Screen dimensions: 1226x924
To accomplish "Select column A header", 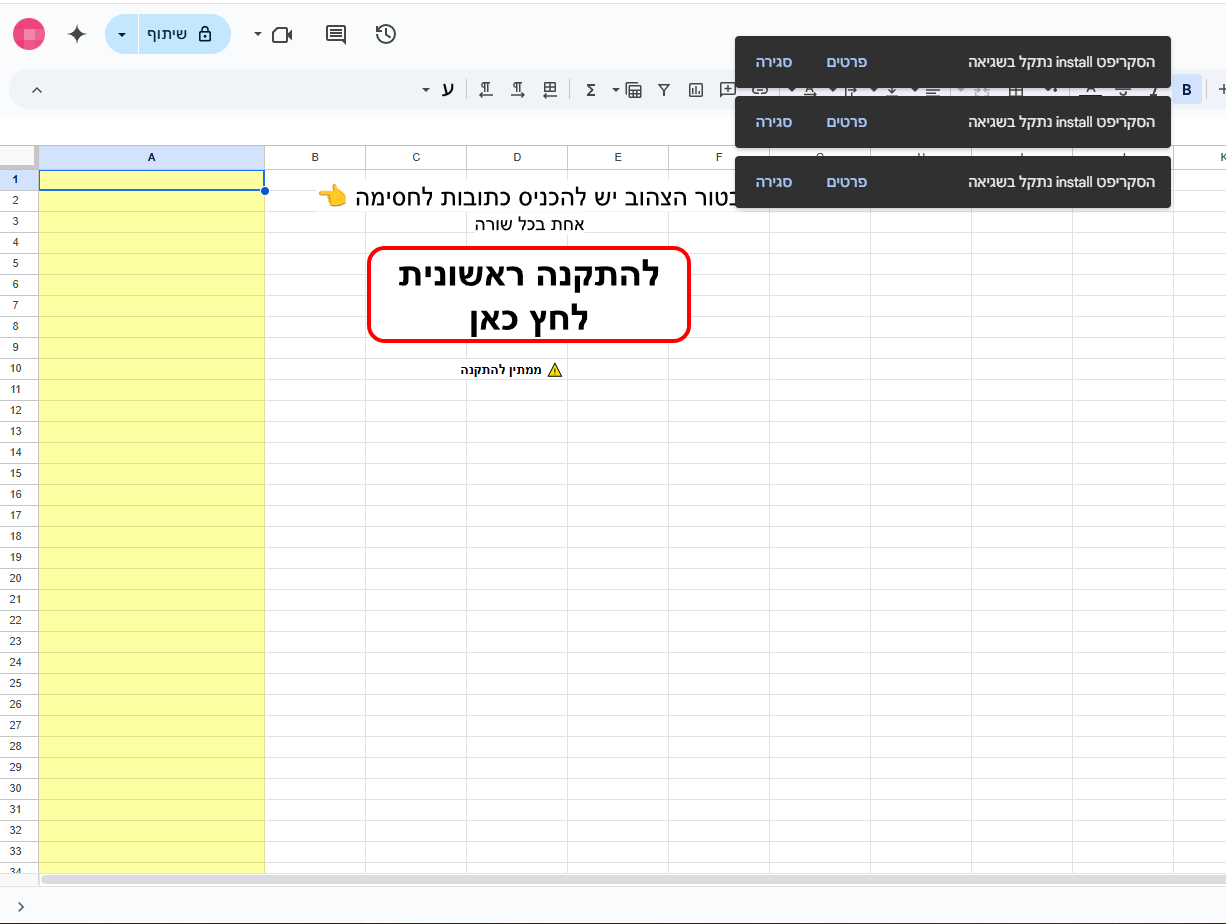I will point(152,157).
